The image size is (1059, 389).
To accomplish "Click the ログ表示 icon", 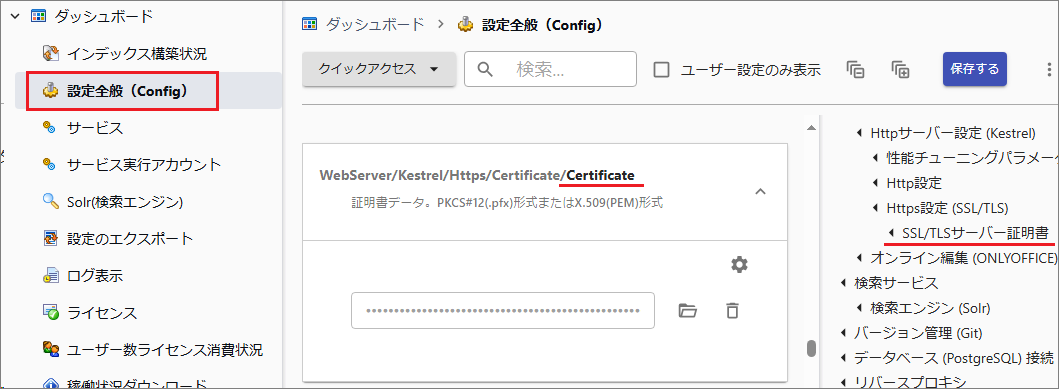I will 50,276.
